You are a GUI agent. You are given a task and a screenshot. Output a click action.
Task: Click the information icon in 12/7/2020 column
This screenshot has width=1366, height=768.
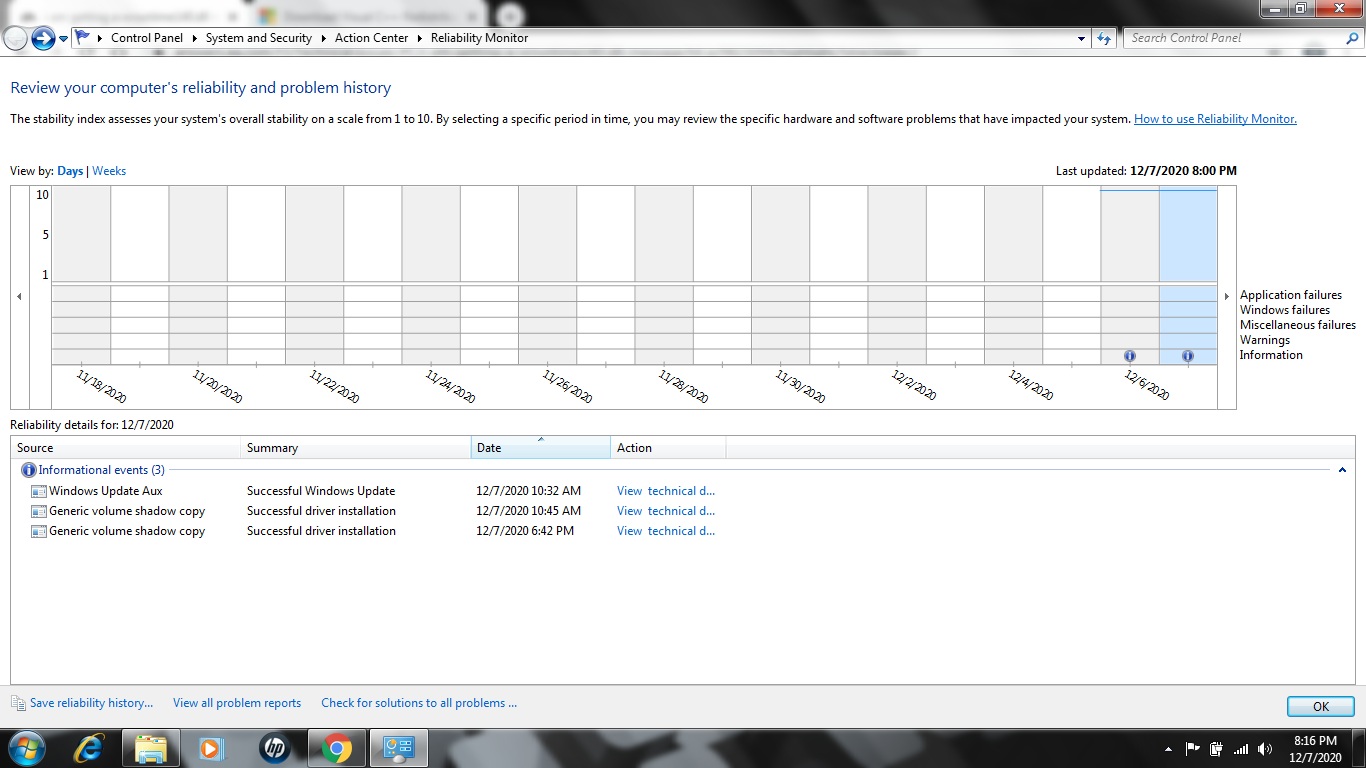point(1188,356)
